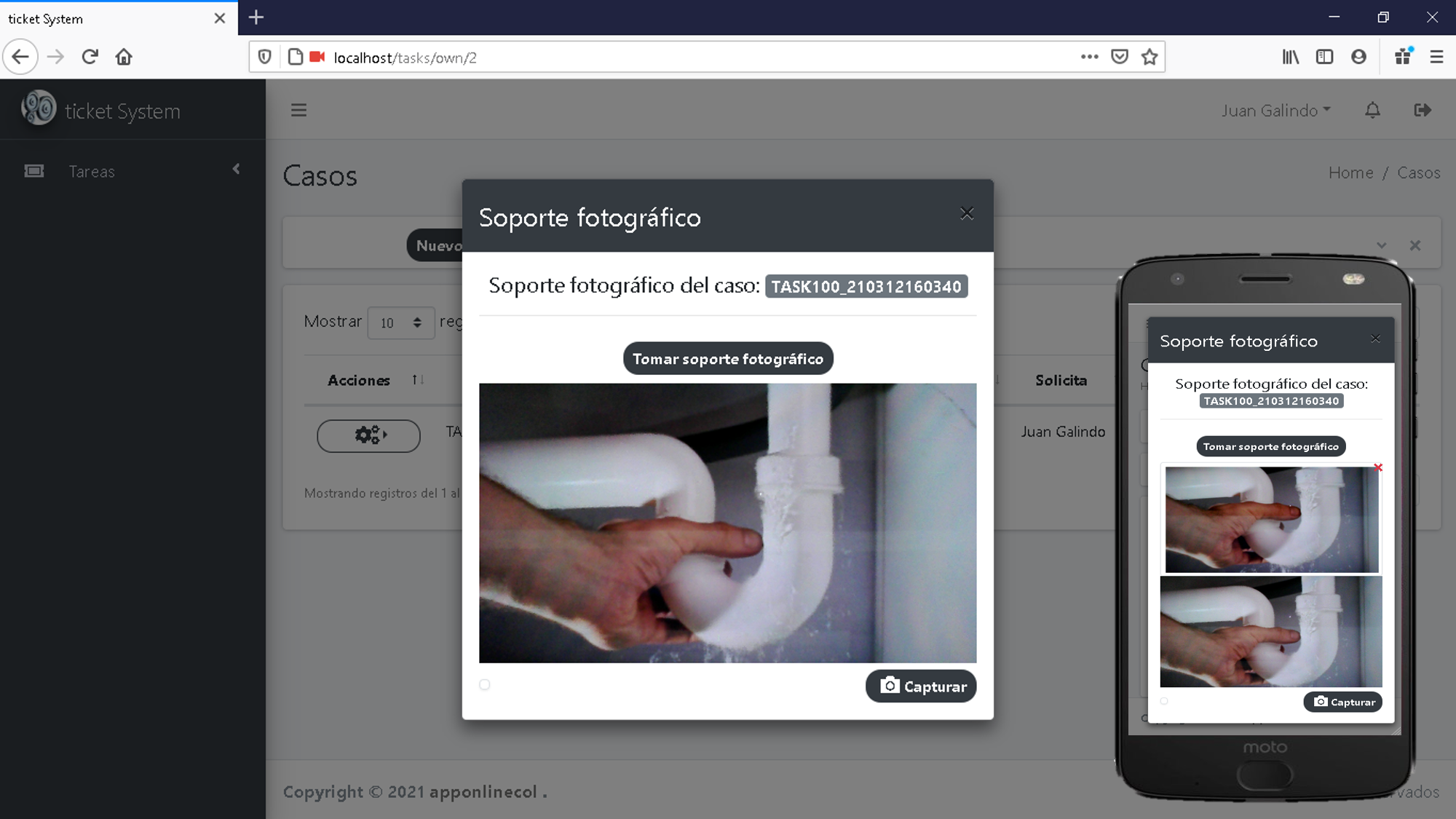Click the Casos breadcrumb

coord(1418,173)
